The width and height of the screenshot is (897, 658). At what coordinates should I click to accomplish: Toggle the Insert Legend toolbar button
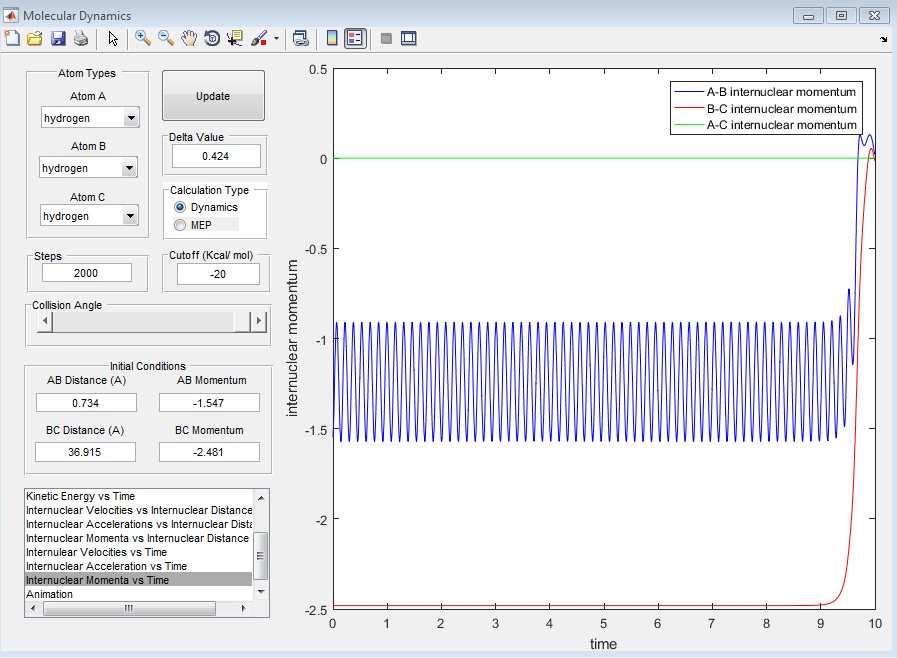pos(355,38)
